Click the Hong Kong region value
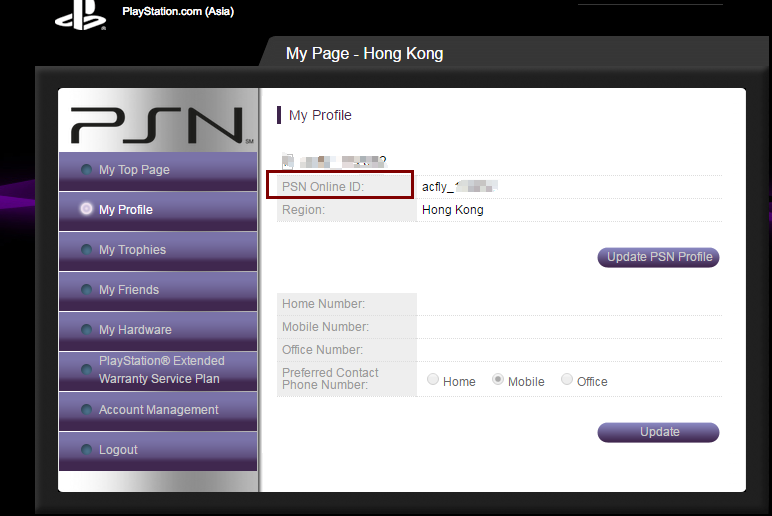Screen dimensions: 772x516 (x=452, y=210)
